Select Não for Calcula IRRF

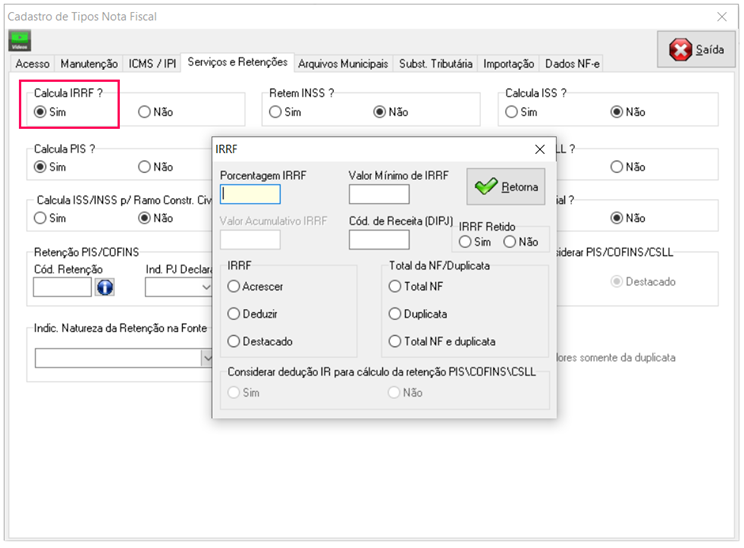145,112
